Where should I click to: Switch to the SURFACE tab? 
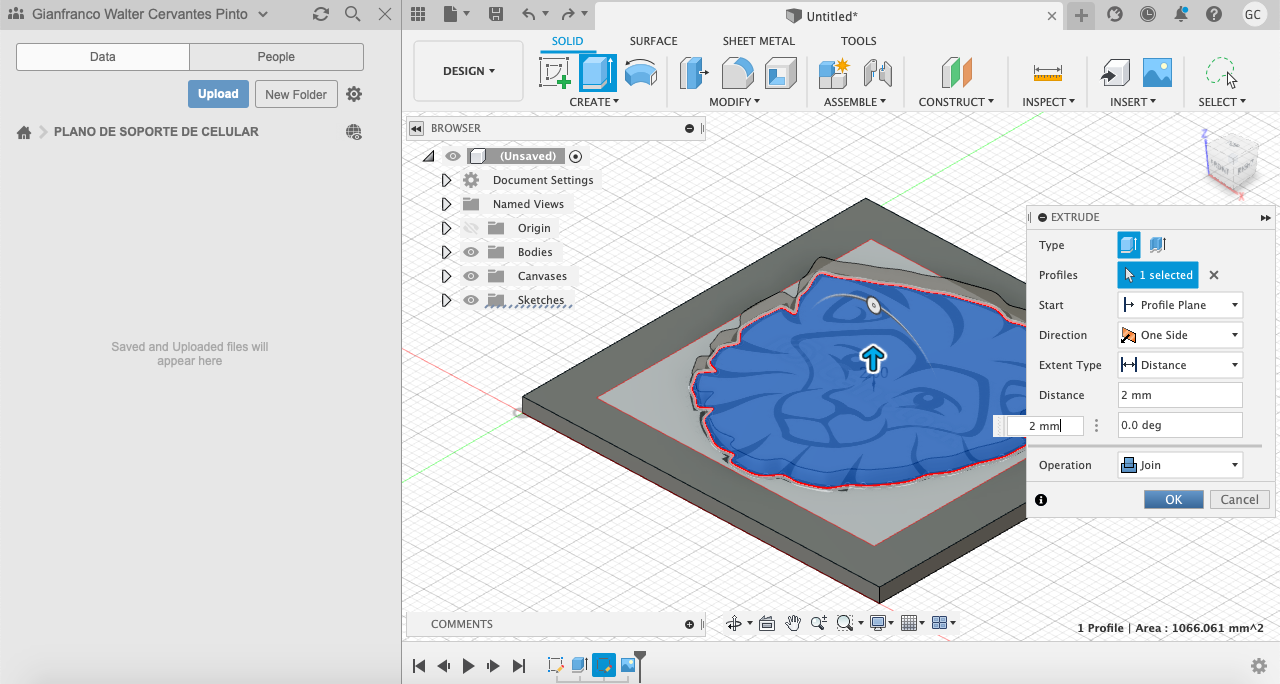[x=653, y=41]
